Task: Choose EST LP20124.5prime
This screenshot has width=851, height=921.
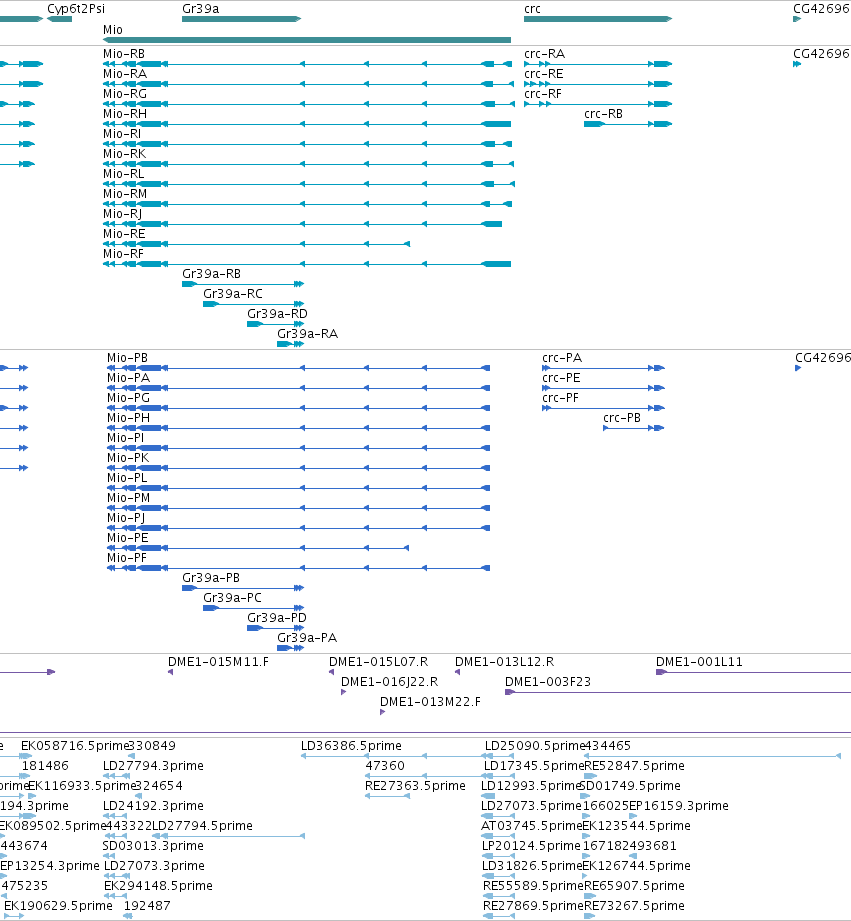Action: (x=531, y=846)
